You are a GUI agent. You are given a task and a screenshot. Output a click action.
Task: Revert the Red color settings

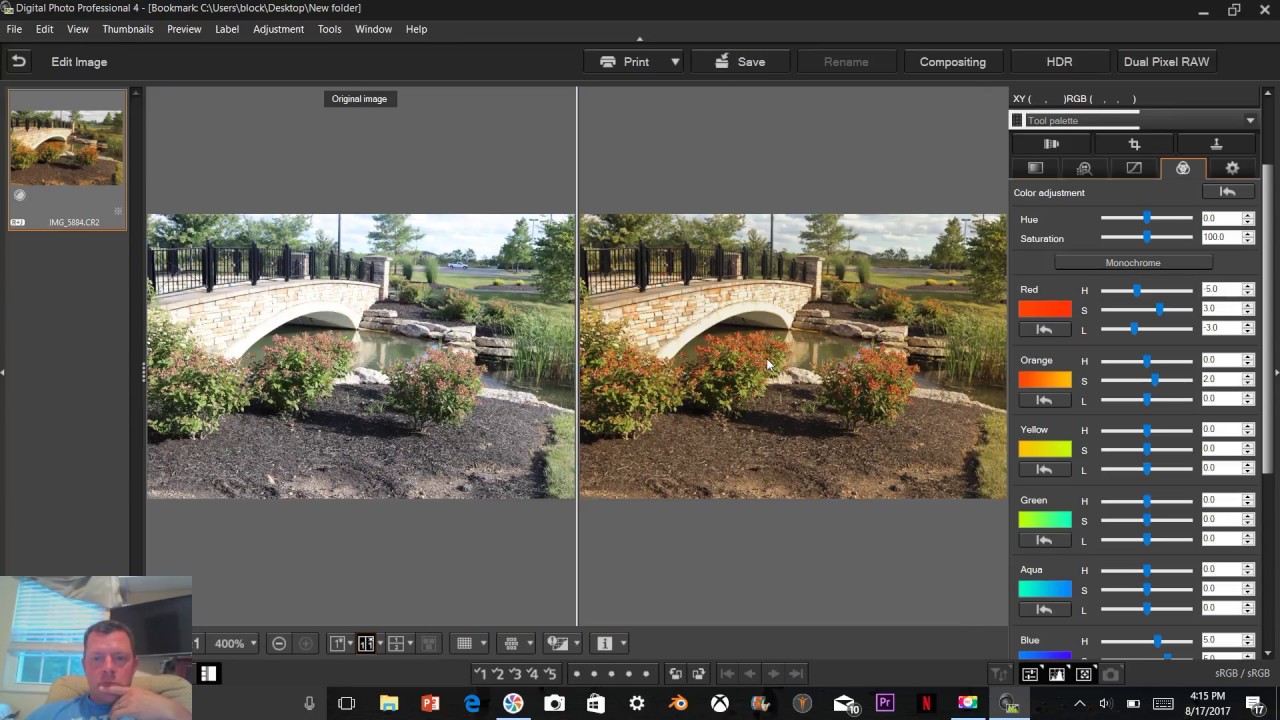point(1044,329)
